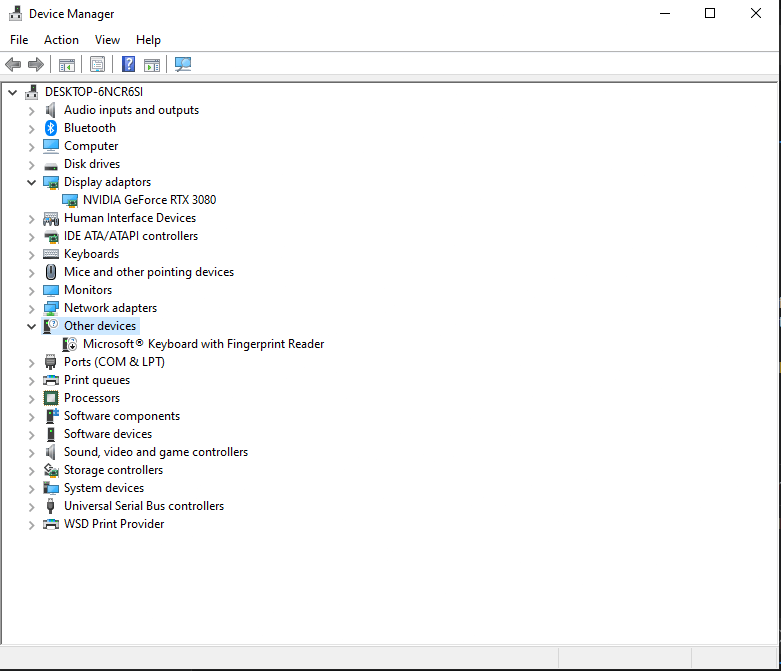Click the Human Interface Devices icon
The height and width of the screenshot is (671, 781).
51,219
